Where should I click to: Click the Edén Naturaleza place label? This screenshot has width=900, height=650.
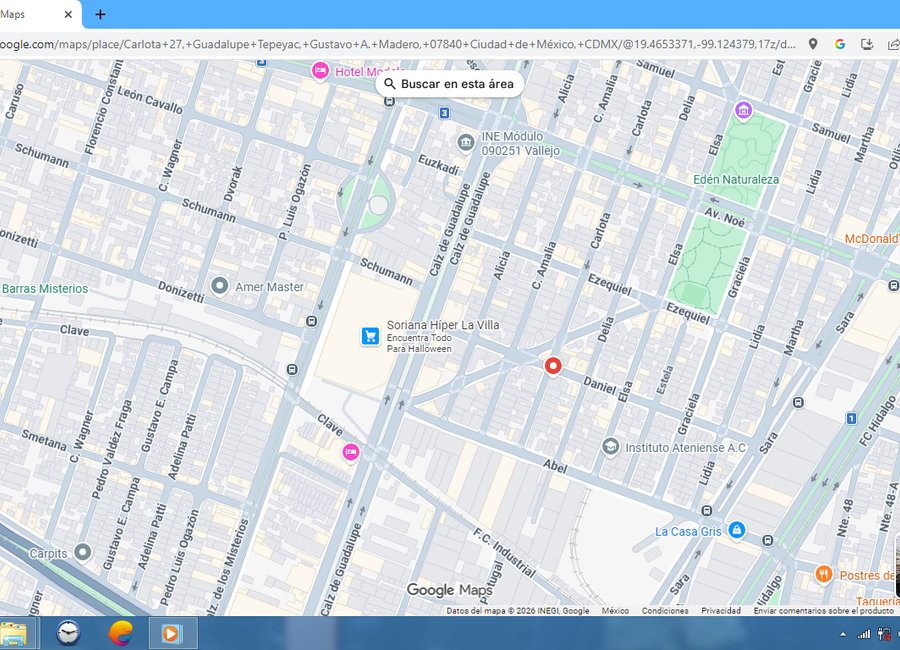(736, 180)
